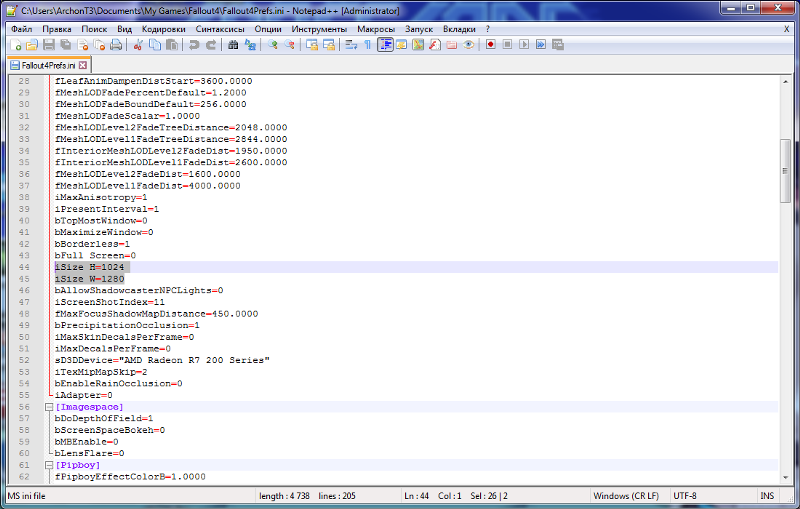Click the Close document toolbar icon
This screenshot has height=509, width=800.
[x=83, y=45]
